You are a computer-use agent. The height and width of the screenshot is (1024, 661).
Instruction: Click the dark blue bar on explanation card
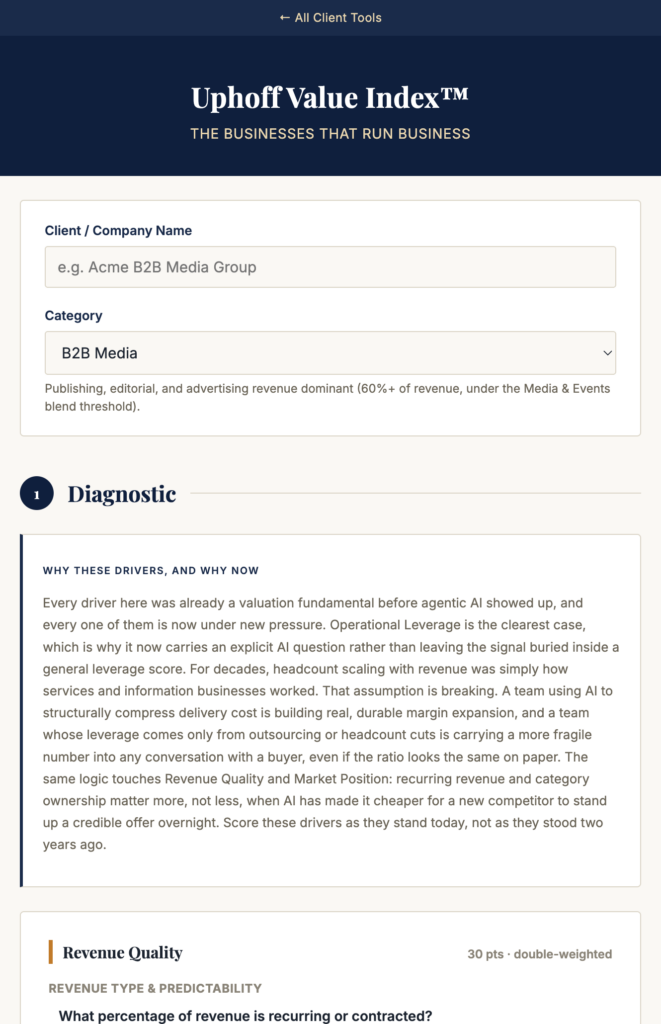tap(22, 711)
